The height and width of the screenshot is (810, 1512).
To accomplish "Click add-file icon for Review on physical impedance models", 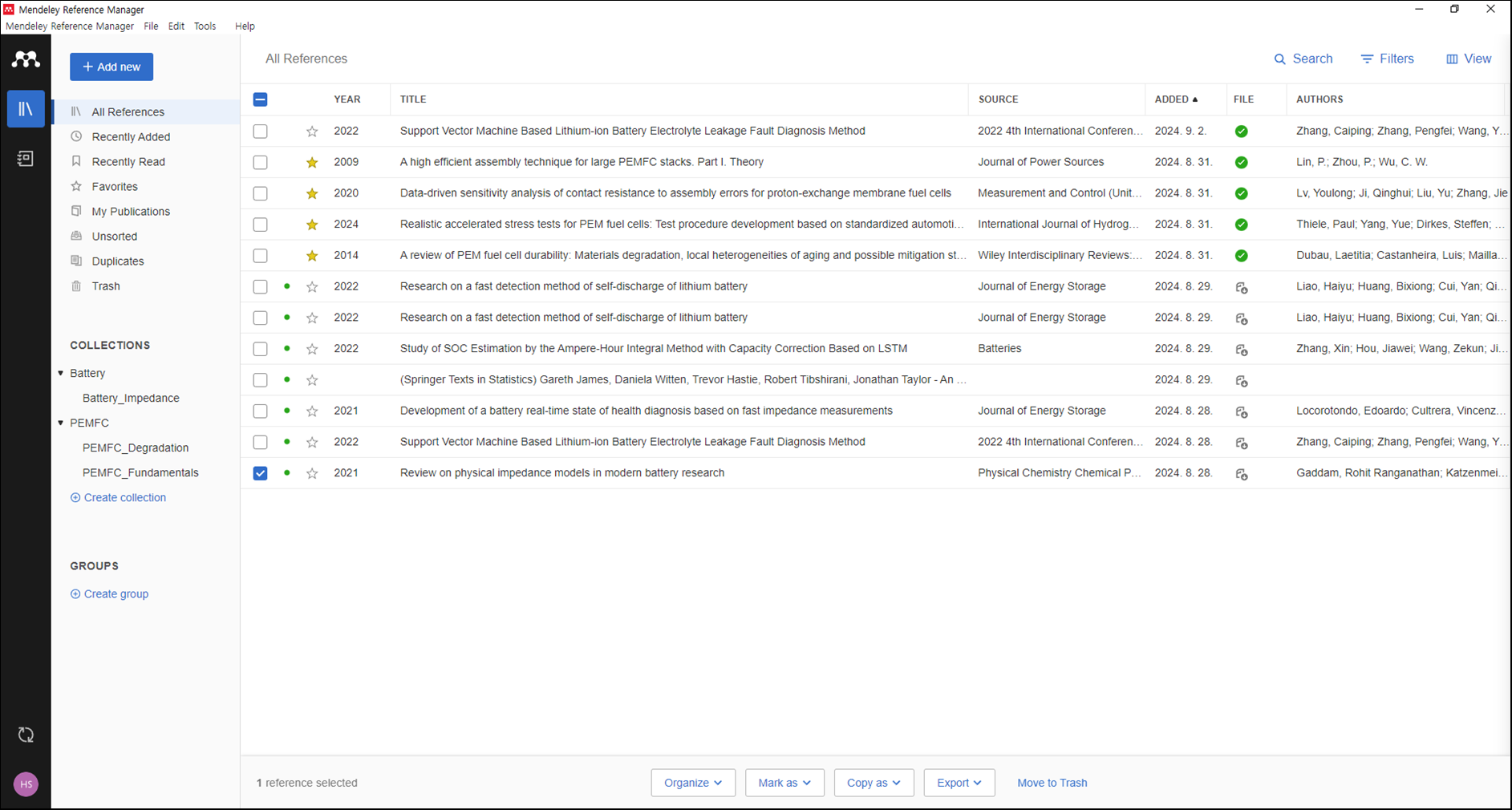I will (1241, 474).
